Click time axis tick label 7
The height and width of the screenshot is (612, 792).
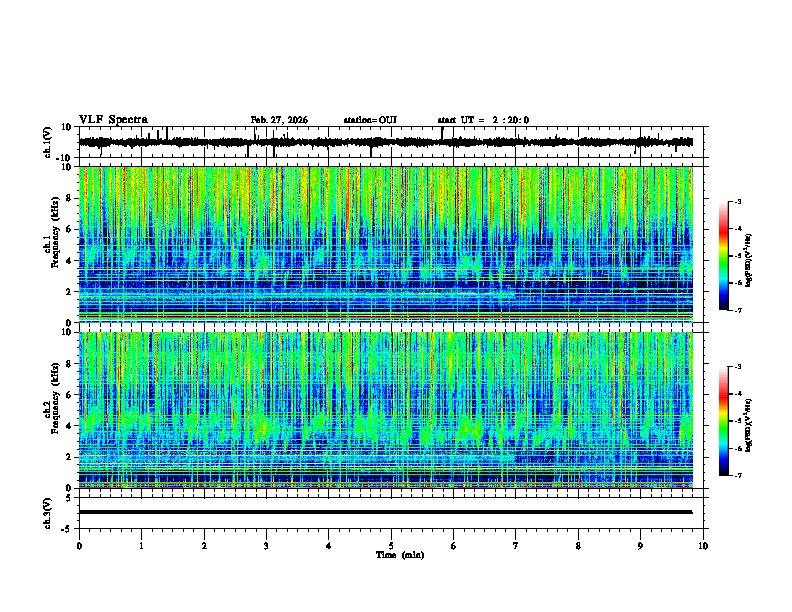(x=516, y=546)
